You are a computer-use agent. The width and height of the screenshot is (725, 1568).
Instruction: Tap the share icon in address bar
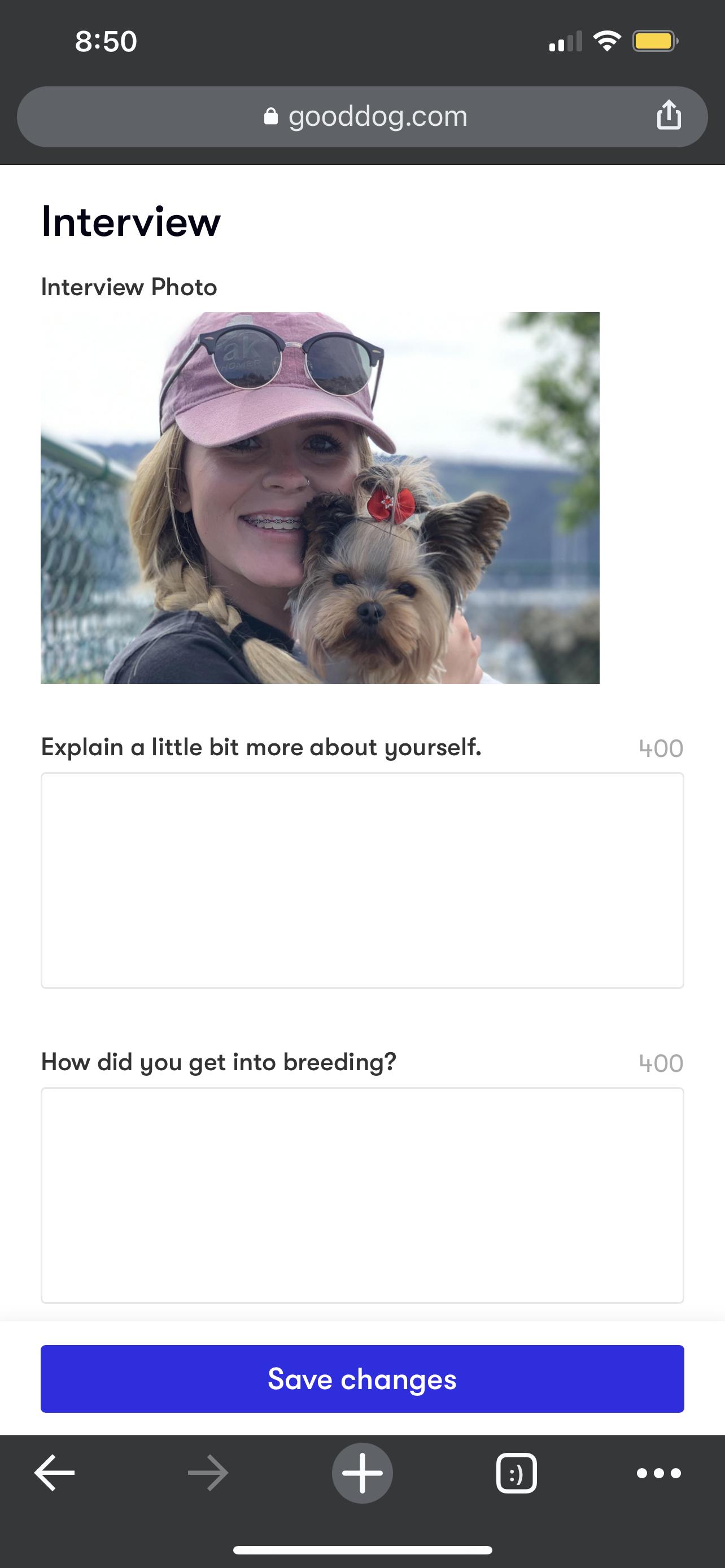[x=669, y=116]
